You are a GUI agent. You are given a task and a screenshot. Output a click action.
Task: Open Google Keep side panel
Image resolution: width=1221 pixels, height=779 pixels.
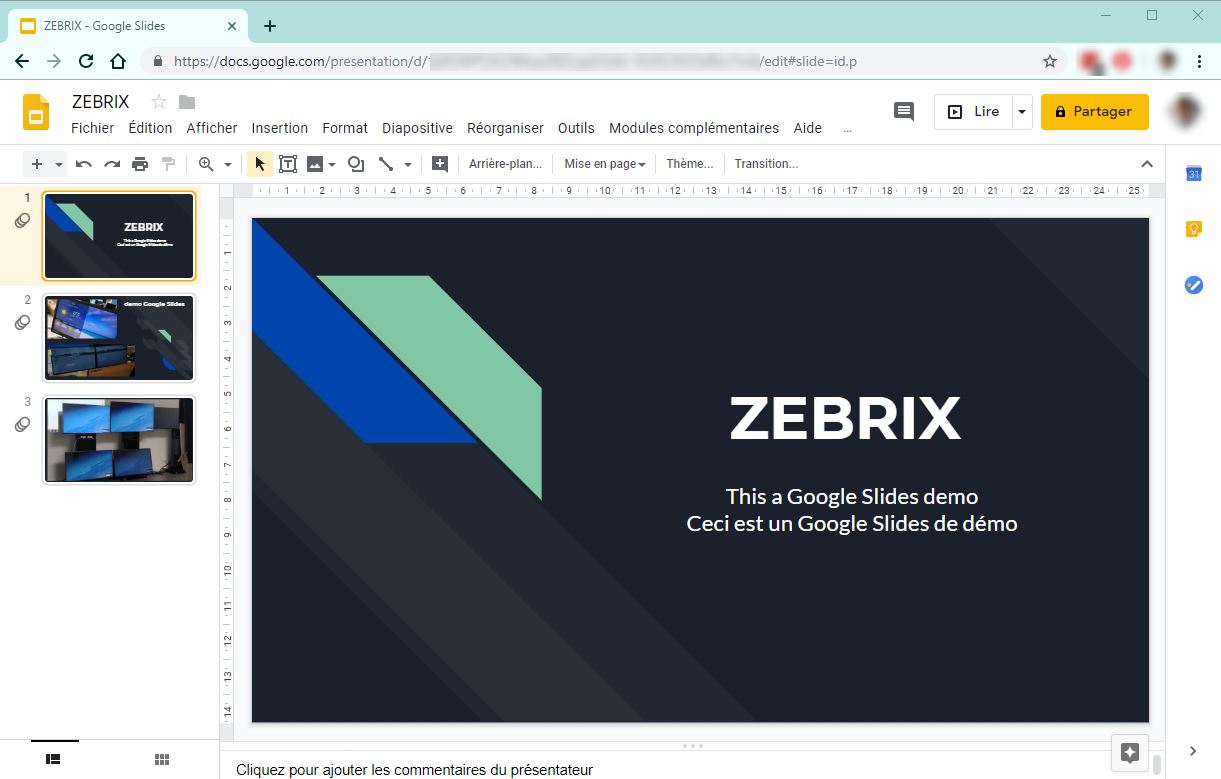[x=1193, y=229]
